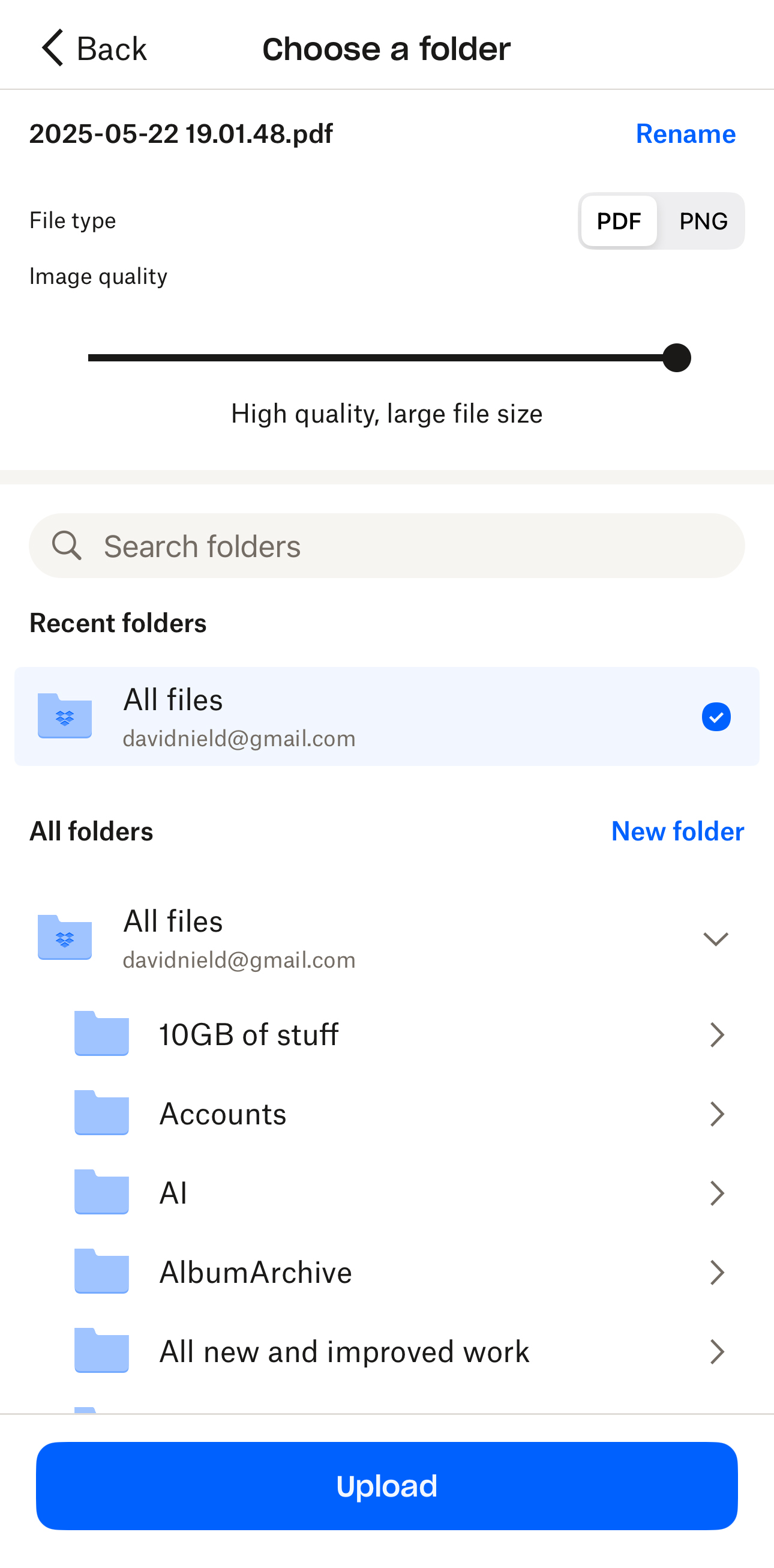
Task: Click the folder icon beside AlbumArchive
Action: tap(101, 1271)
